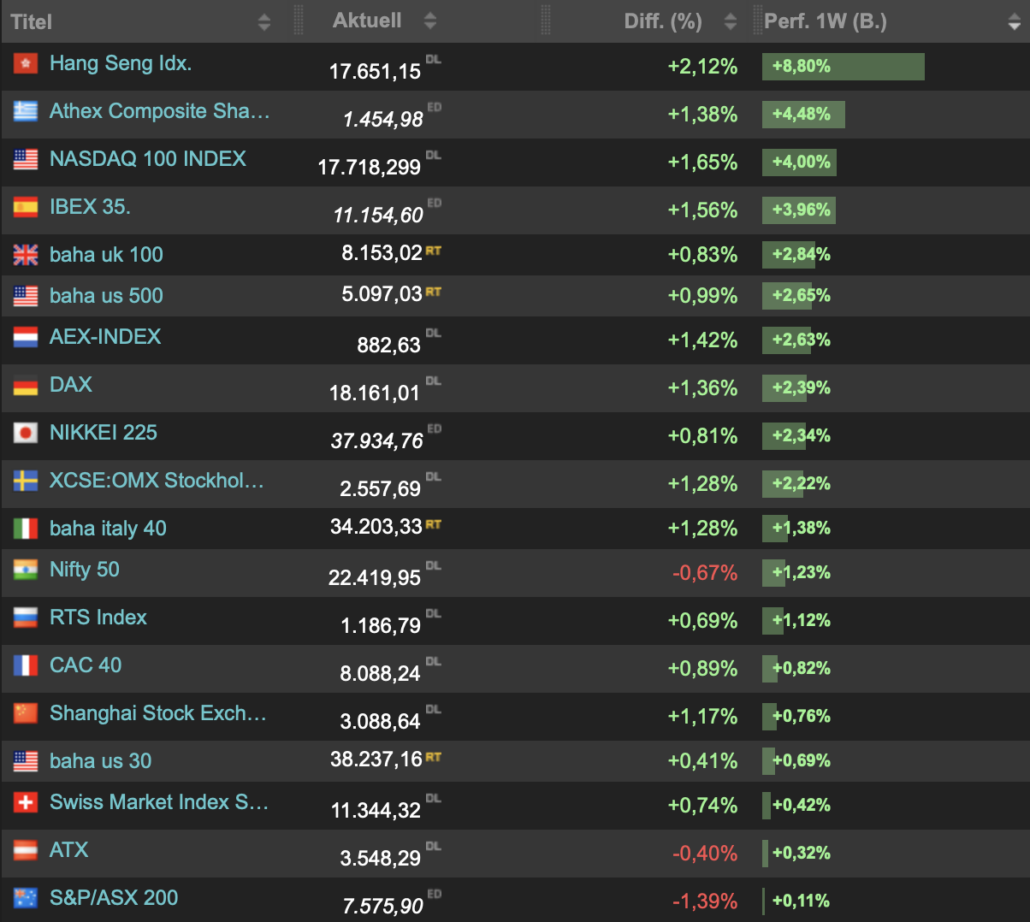Click the RT badge on baha us 500 price
1030x922 pixels.
pos(433,291)
